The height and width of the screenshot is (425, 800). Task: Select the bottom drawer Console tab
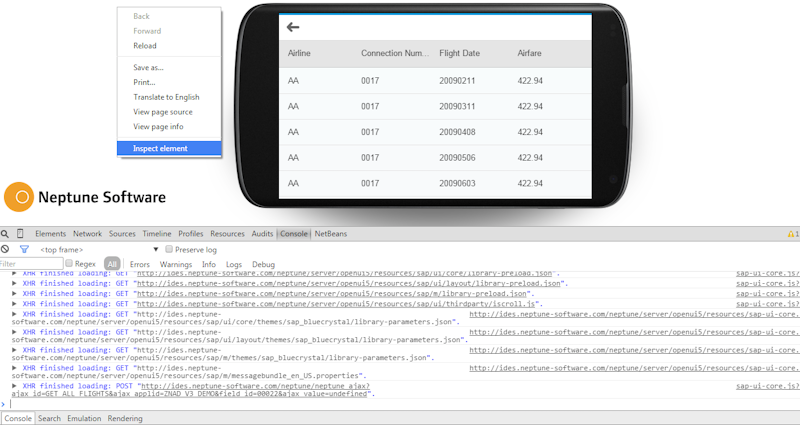click(x=18, y=418)
